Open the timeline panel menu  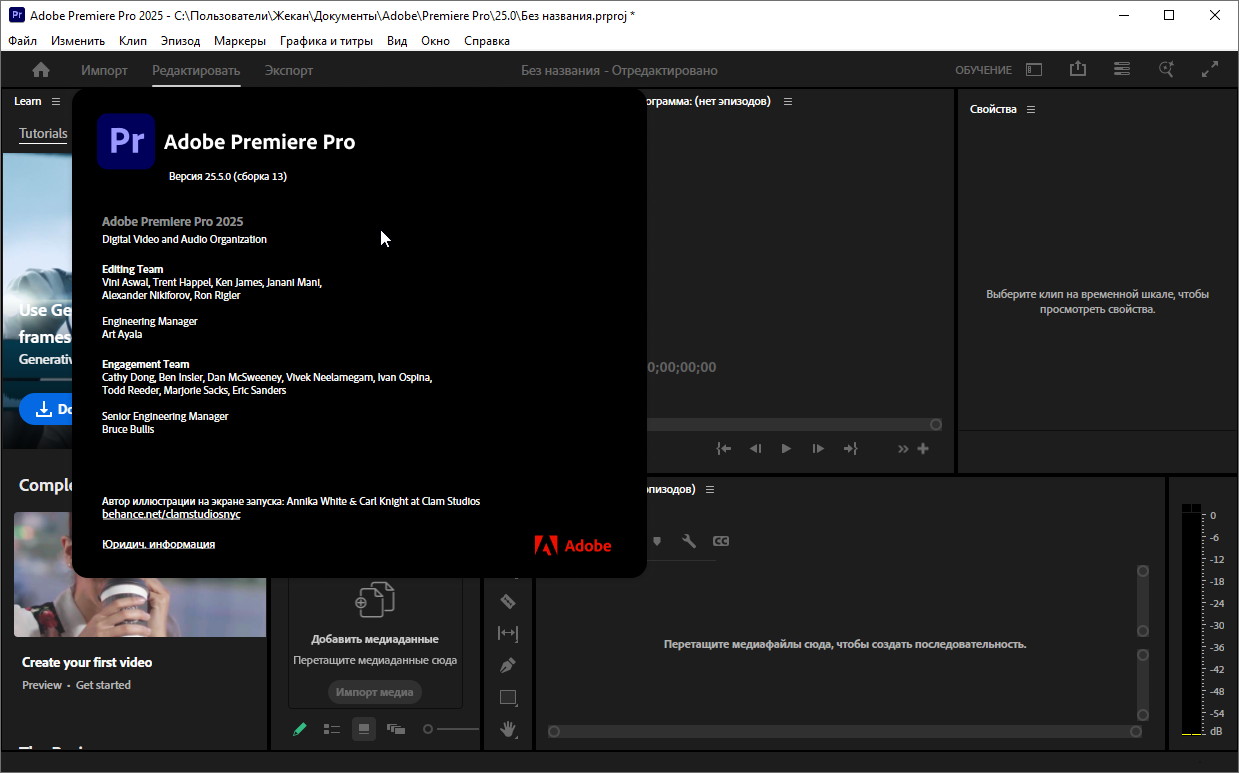pyautogui.click(x=710, y=490)
